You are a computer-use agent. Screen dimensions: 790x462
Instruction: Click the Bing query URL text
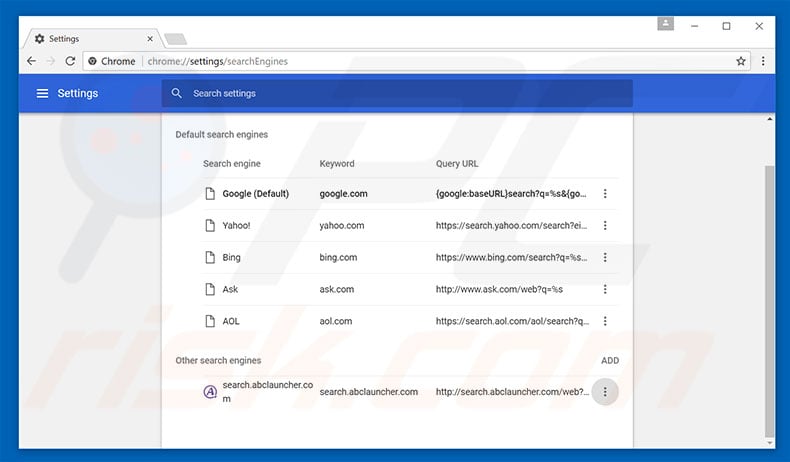(x=511, y=257)
